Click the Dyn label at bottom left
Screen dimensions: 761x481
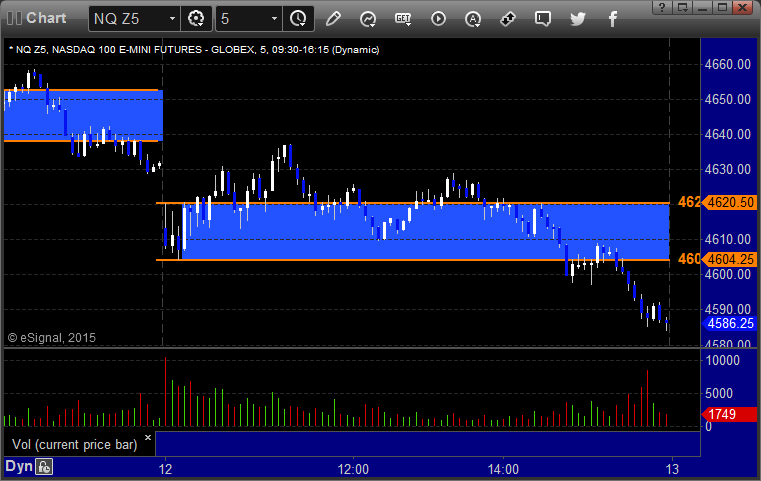pyautogui.click(x=19, y=466)
